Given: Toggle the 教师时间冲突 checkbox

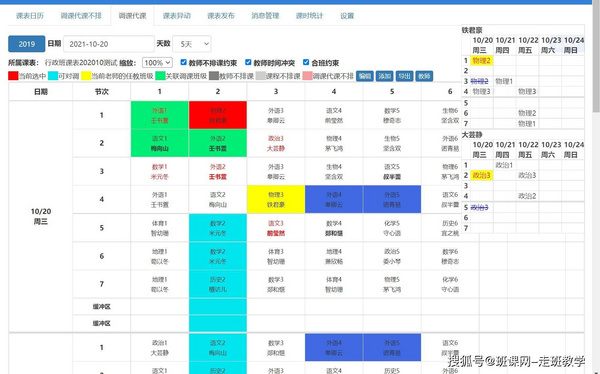Looking at the screenshot, I should coord(248,62).
